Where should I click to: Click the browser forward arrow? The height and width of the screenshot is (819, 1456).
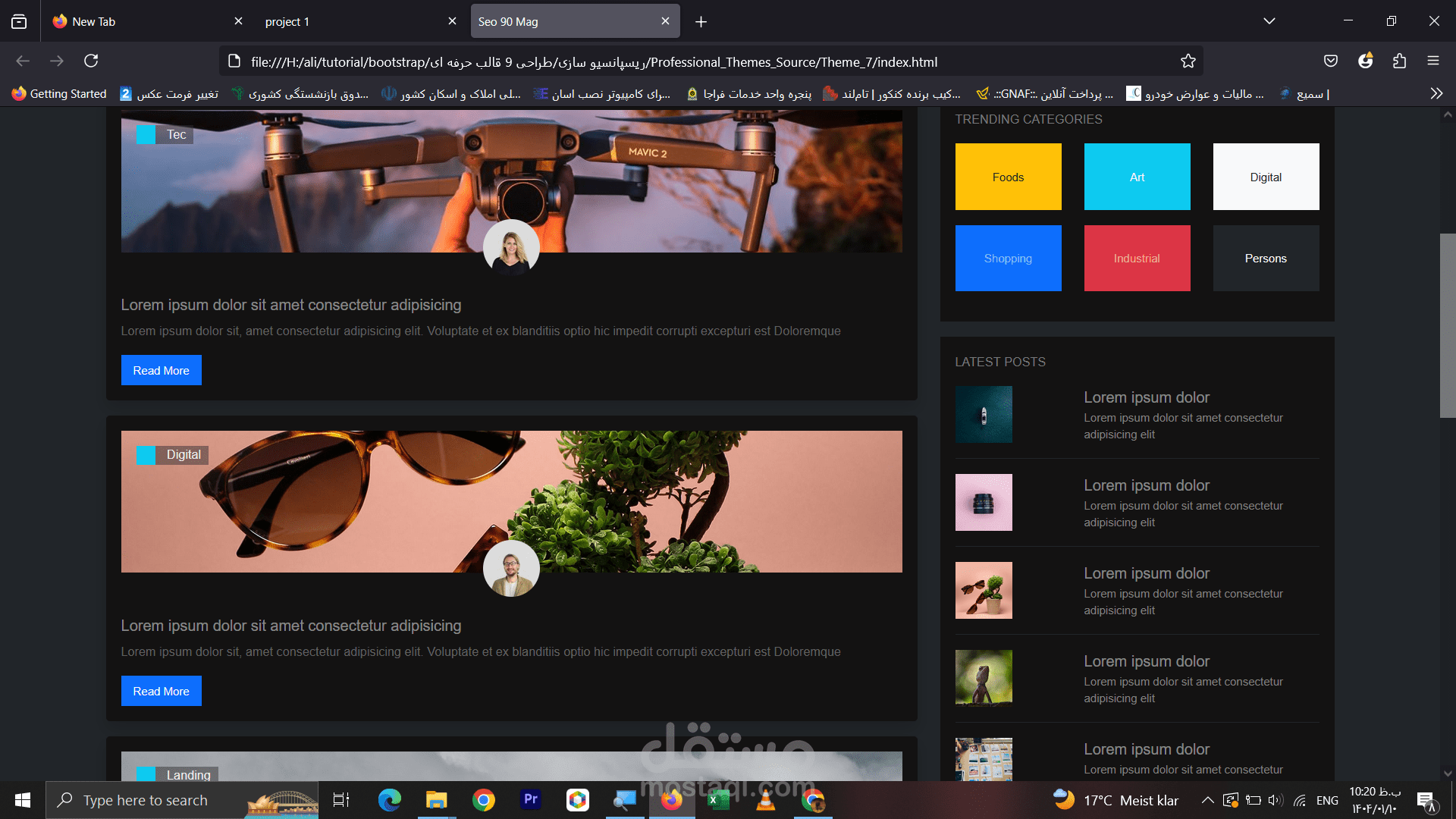(x=57, y=61)
